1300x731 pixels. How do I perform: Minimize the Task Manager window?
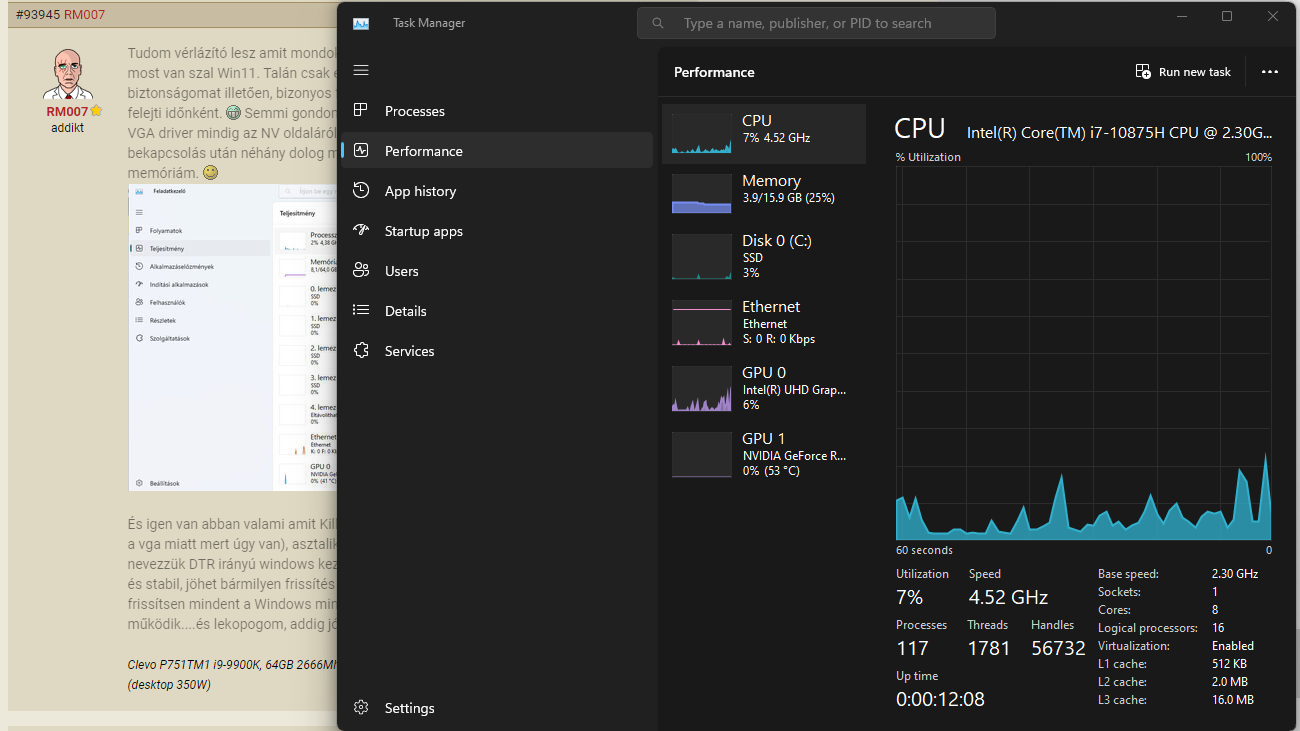(x=1181, y=16)
